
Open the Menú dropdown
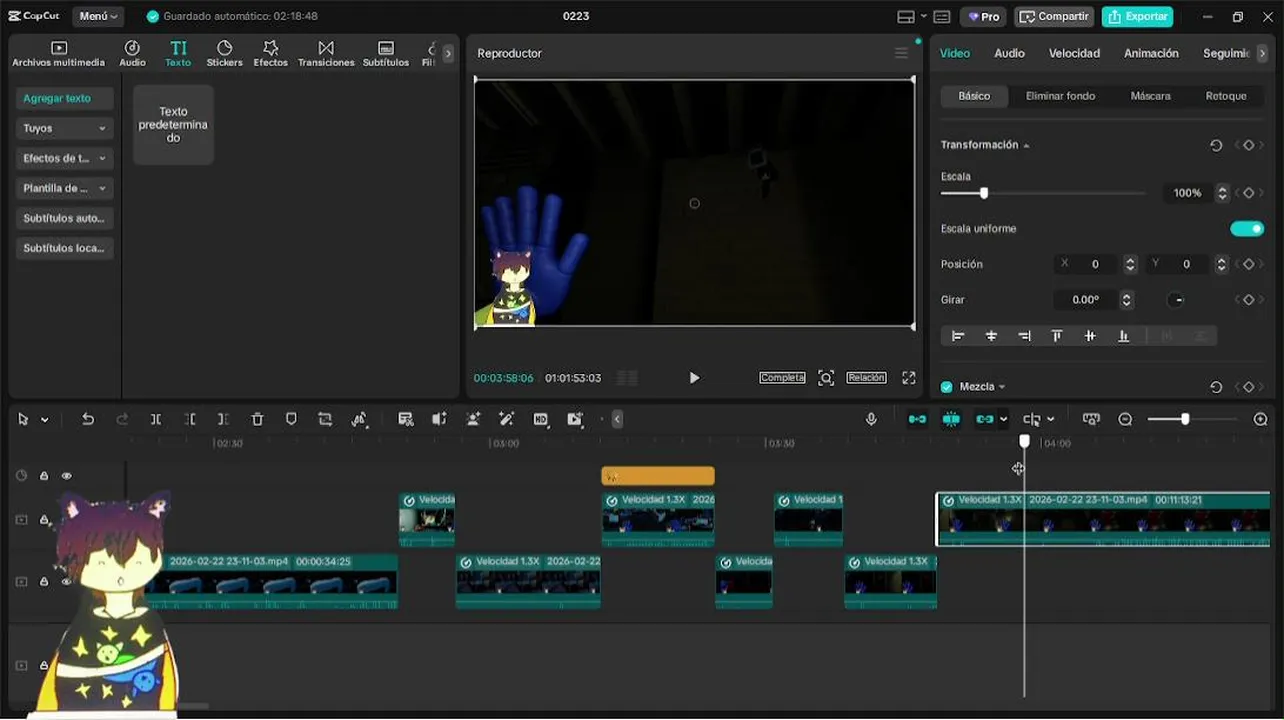coord(98,16)
